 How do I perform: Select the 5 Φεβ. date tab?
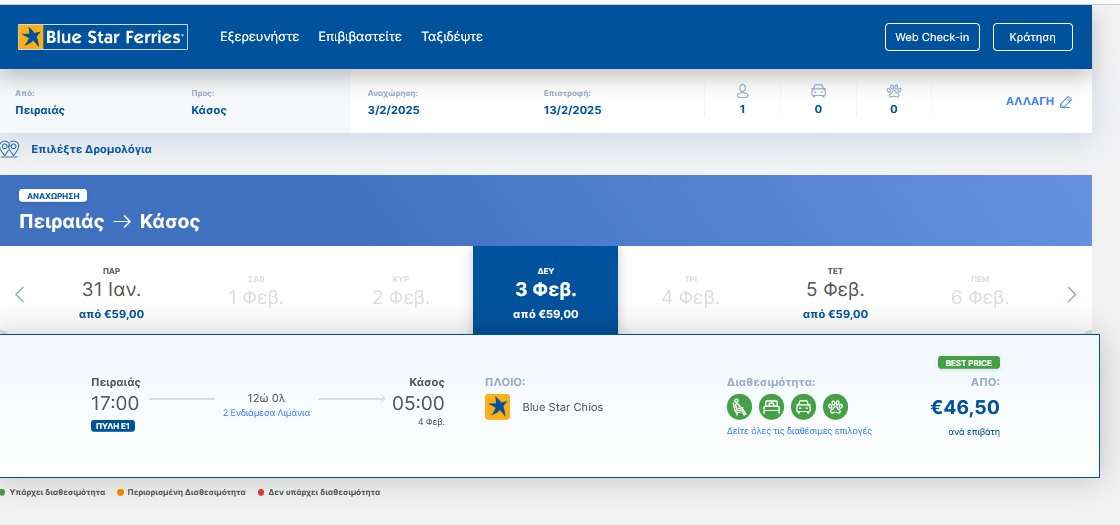835,291
